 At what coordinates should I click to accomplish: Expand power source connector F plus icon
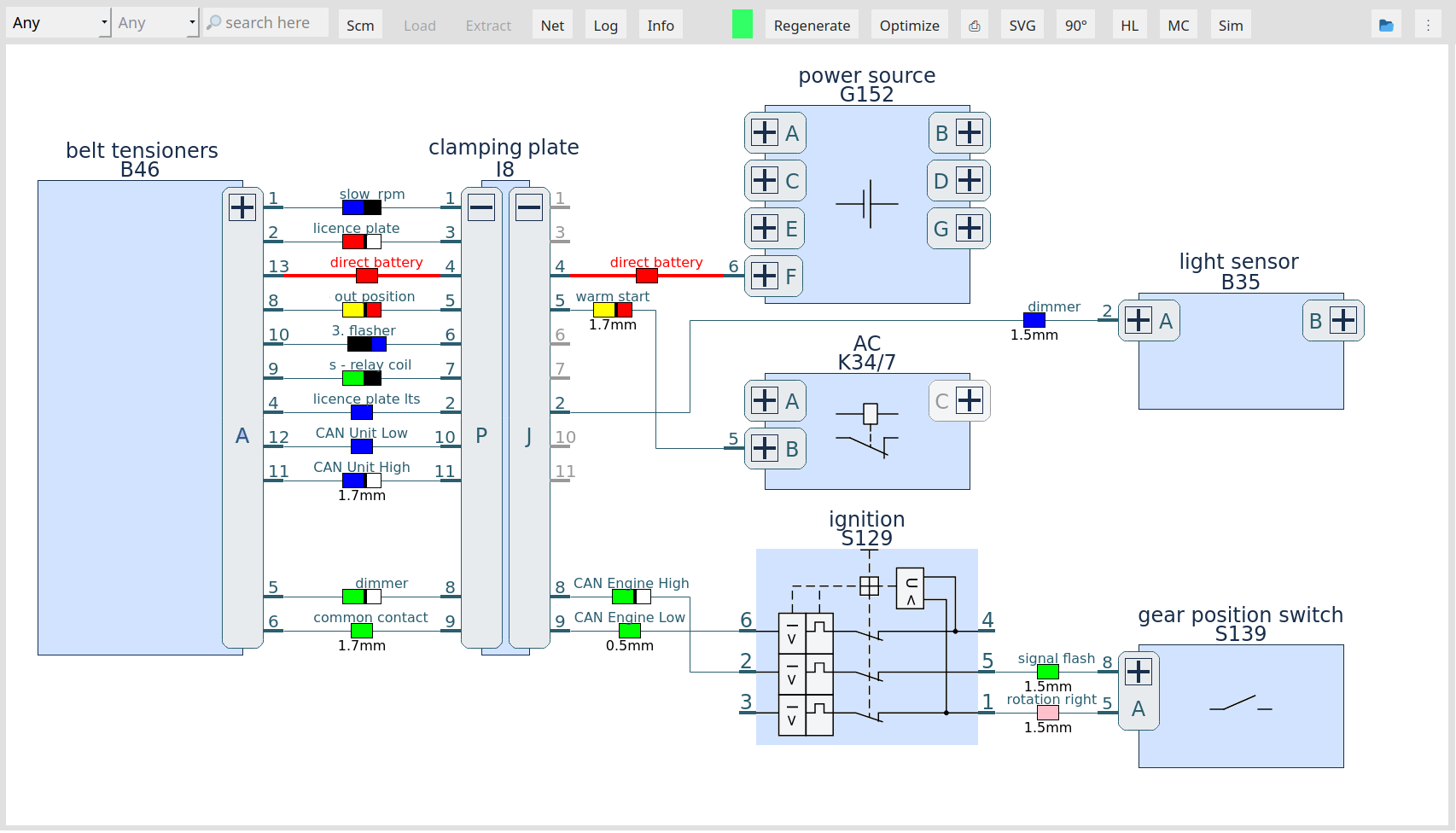point(765,276)
